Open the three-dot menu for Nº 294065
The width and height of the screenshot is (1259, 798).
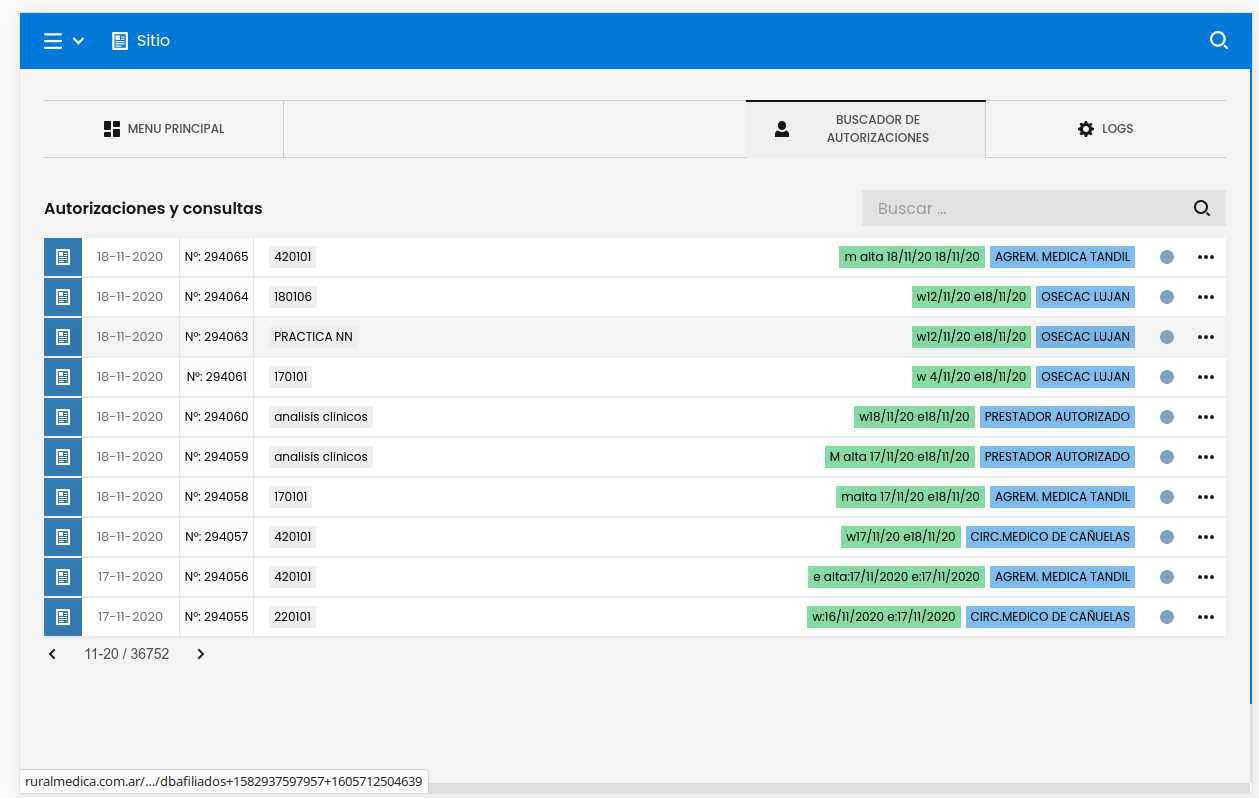click(1206, 257)
